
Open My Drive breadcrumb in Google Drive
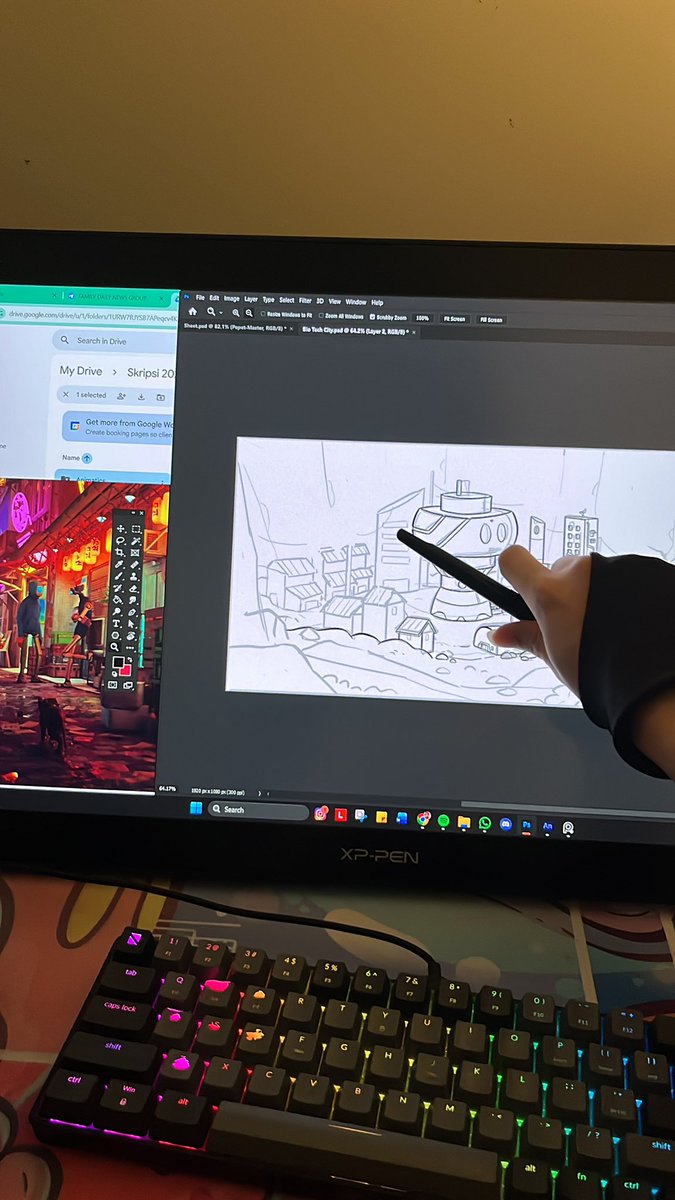point(81,371)
